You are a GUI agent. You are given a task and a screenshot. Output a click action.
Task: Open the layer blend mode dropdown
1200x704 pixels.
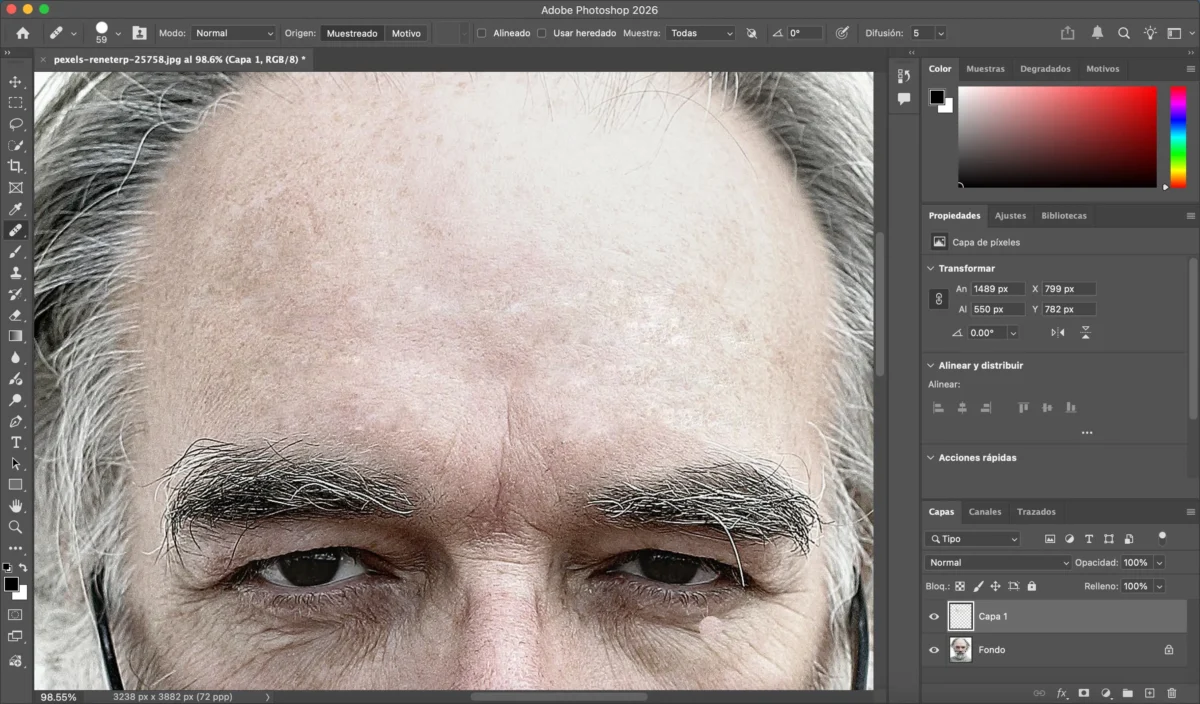pyautogui.click(x=998, y=563)
